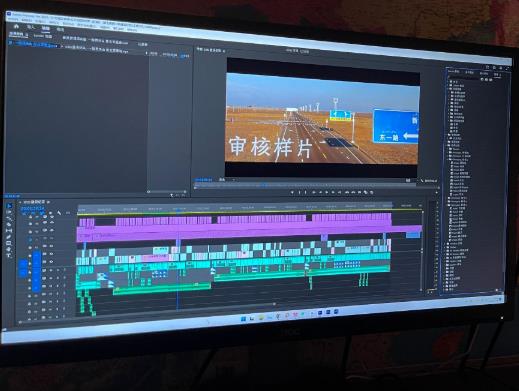Select the Slip tool

tap(9, 230)
